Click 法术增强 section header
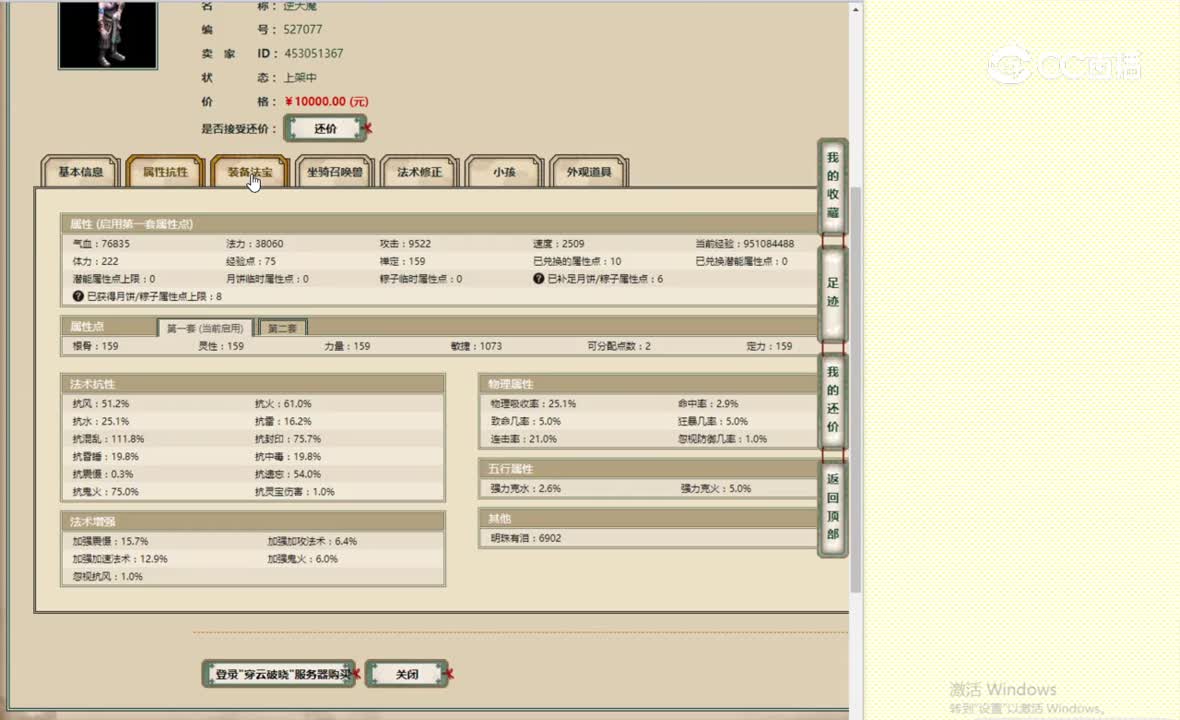This screenshot has height=720, width=1180. pos(253,521)
